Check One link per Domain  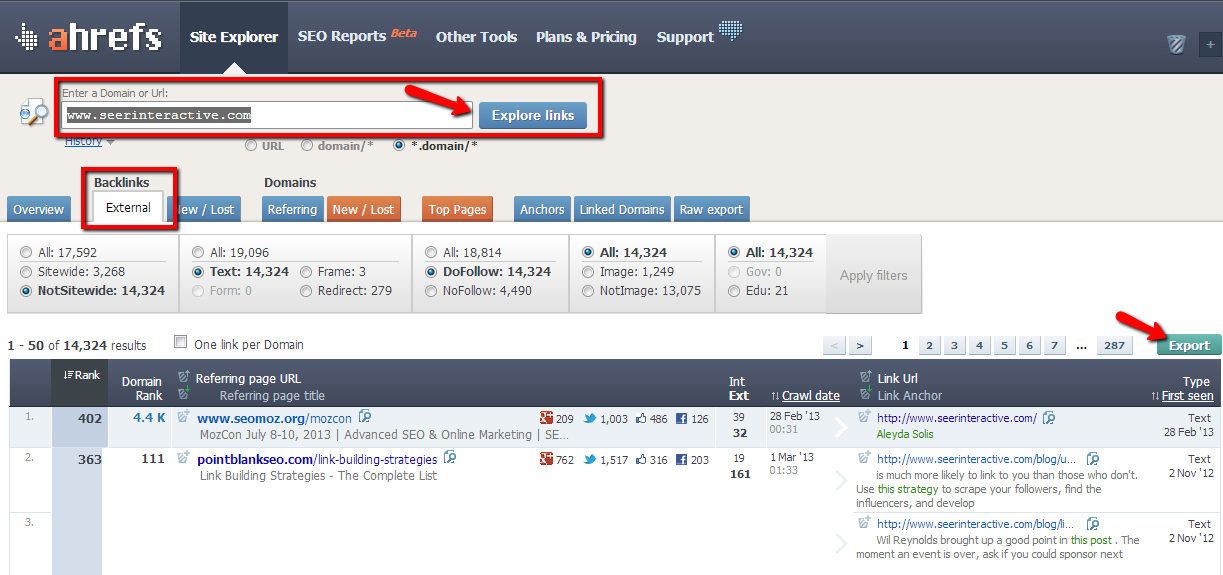[181, 343]
